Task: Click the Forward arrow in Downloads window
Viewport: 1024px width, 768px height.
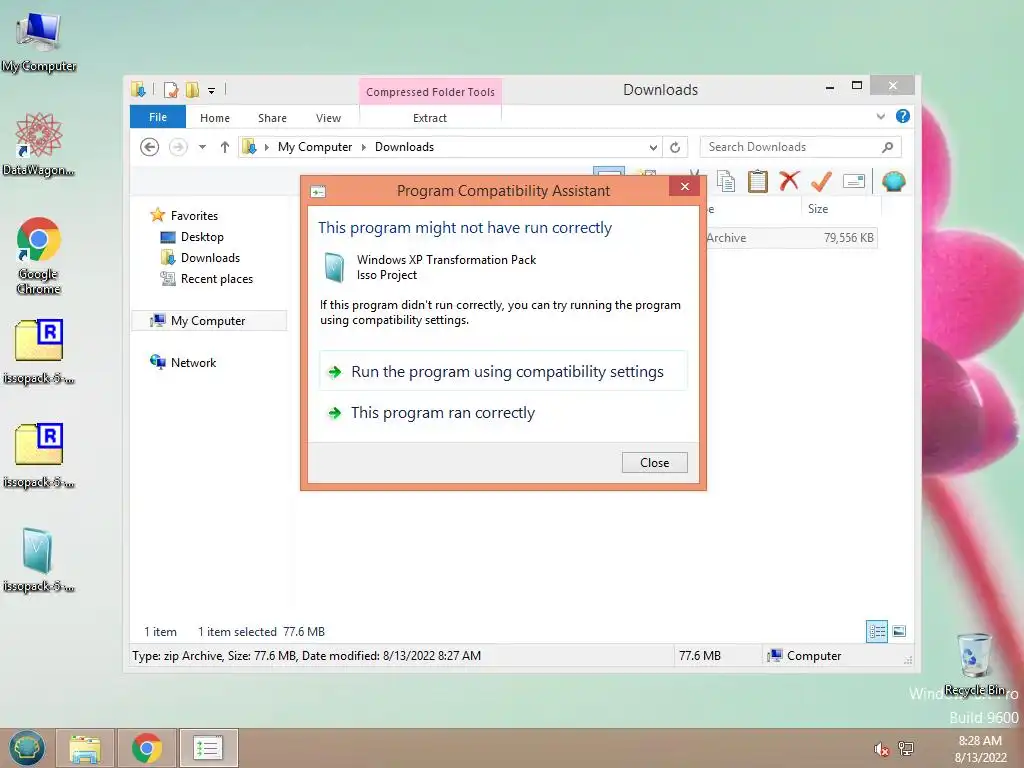Action: [x=178, y=147]
